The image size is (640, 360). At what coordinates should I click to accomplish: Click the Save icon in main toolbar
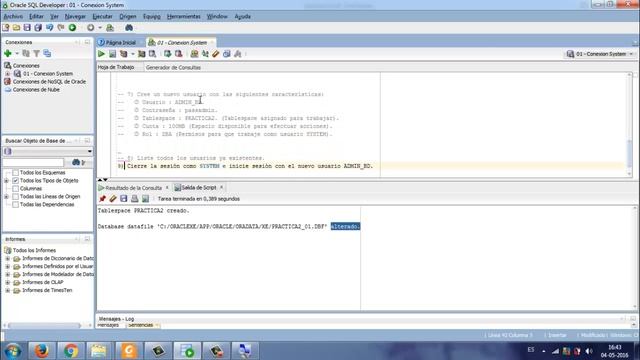[x=27, y=28]
